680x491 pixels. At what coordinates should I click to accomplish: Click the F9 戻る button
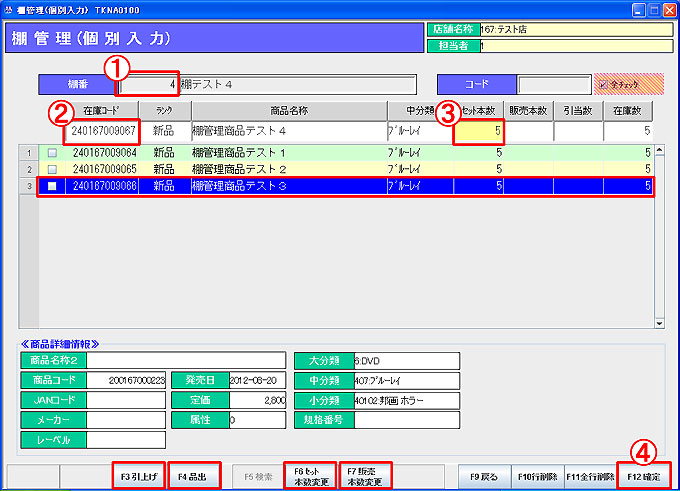[484, 476]
